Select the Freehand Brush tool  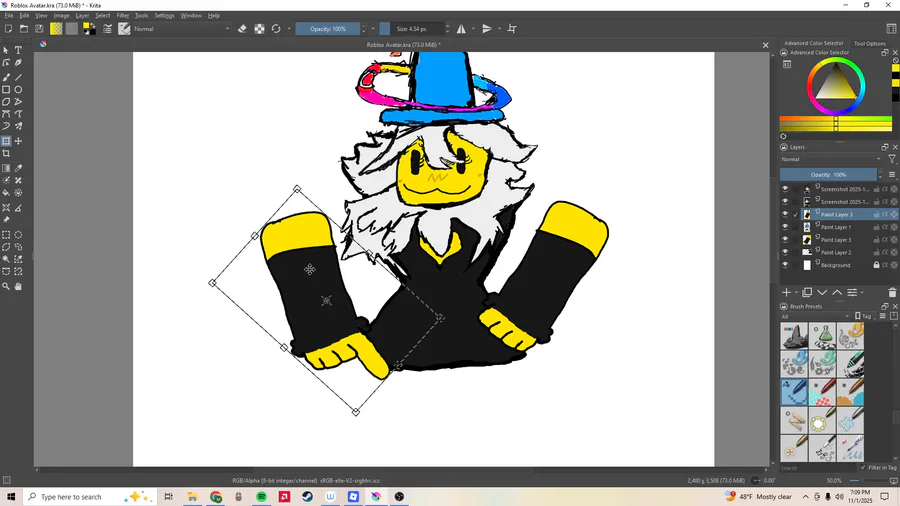click(x=6, y=77)
